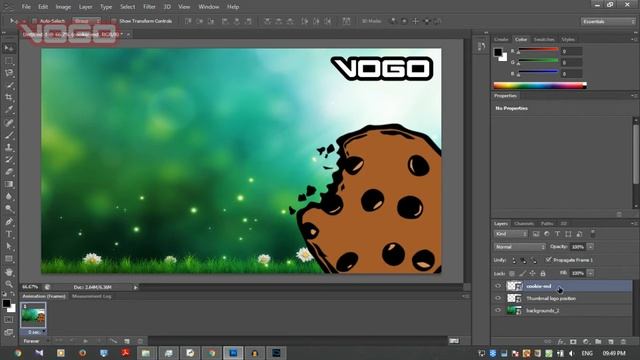Open the Normal blend mode dropdown
Screen dimensions: 640x360
pos(520,247)
